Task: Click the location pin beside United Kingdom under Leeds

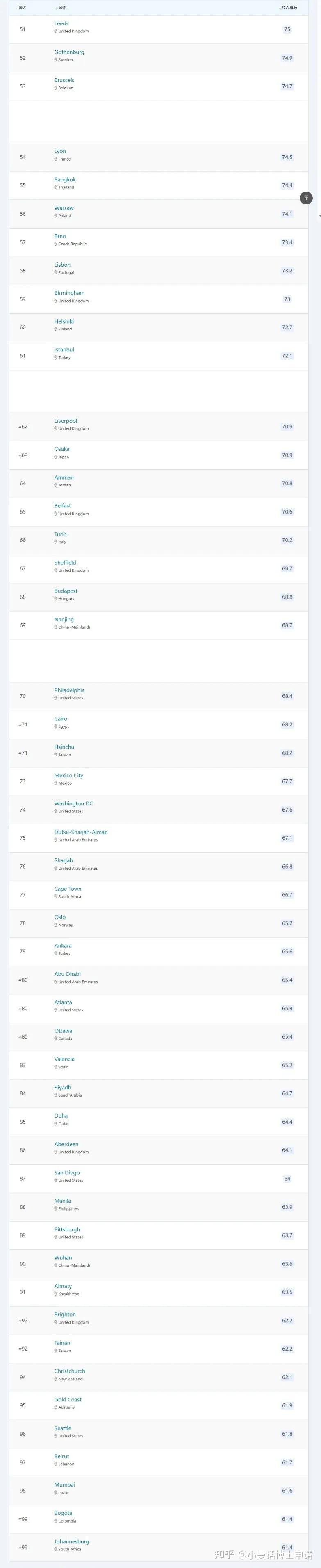Action: pyautogui.click(x=56, y=31)
